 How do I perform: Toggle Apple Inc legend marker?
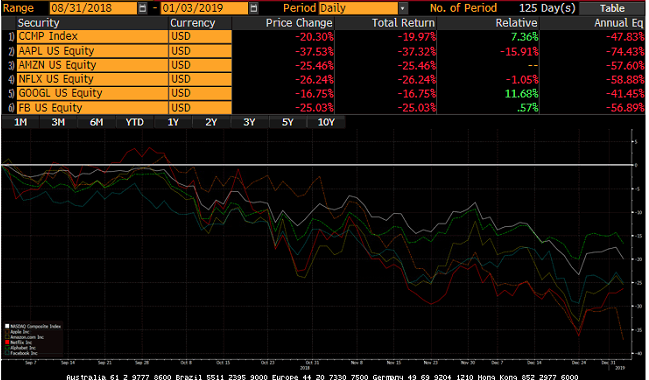pos(7,332)
